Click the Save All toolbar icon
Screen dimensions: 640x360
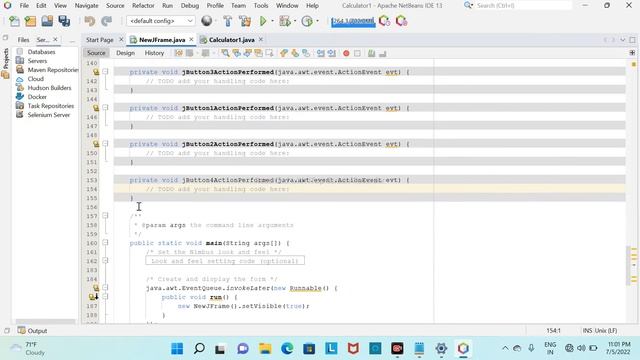point(64,21)
